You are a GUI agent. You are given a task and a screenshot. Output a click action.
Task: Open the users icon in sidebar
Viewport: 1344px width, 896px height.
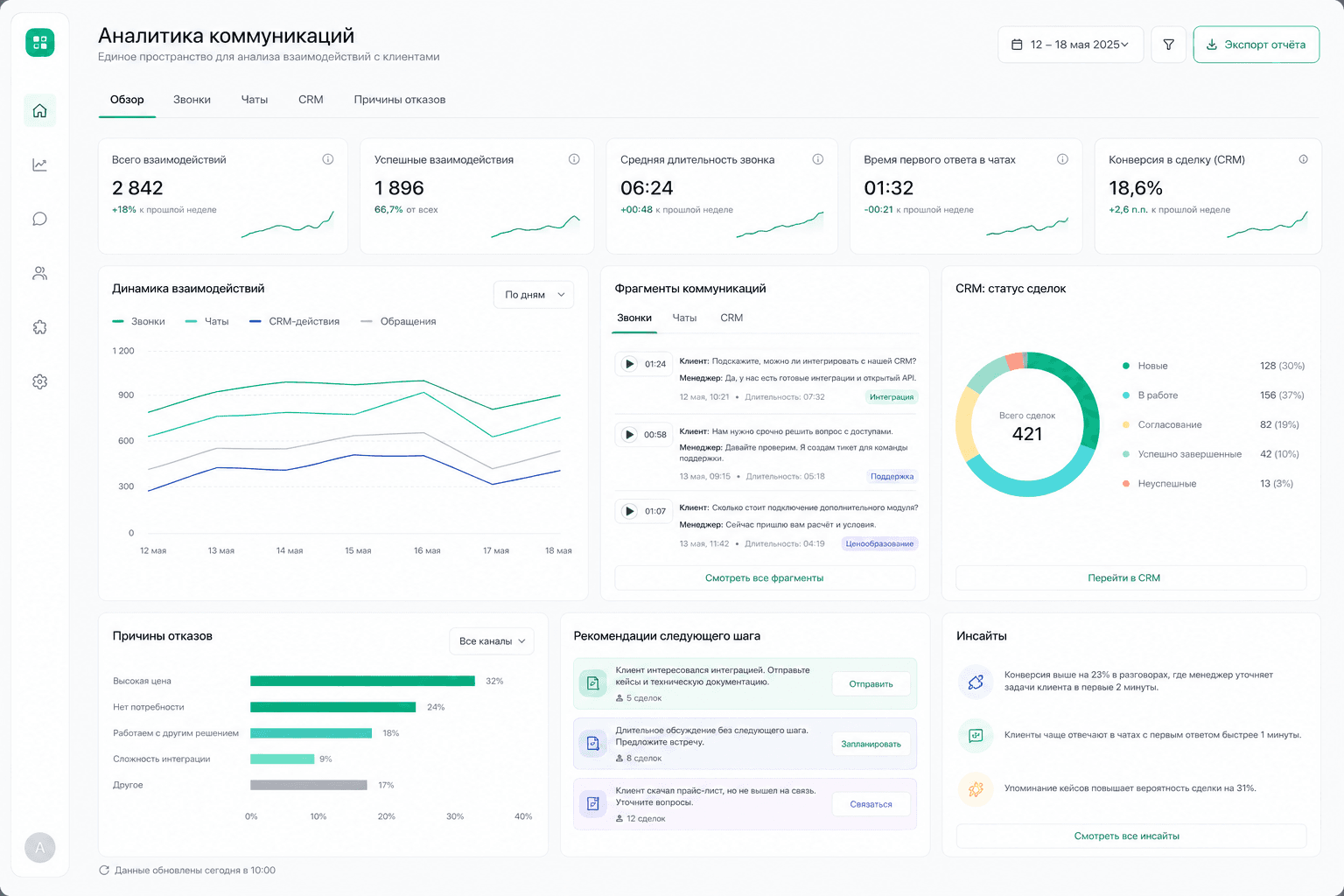pos(39,273)
